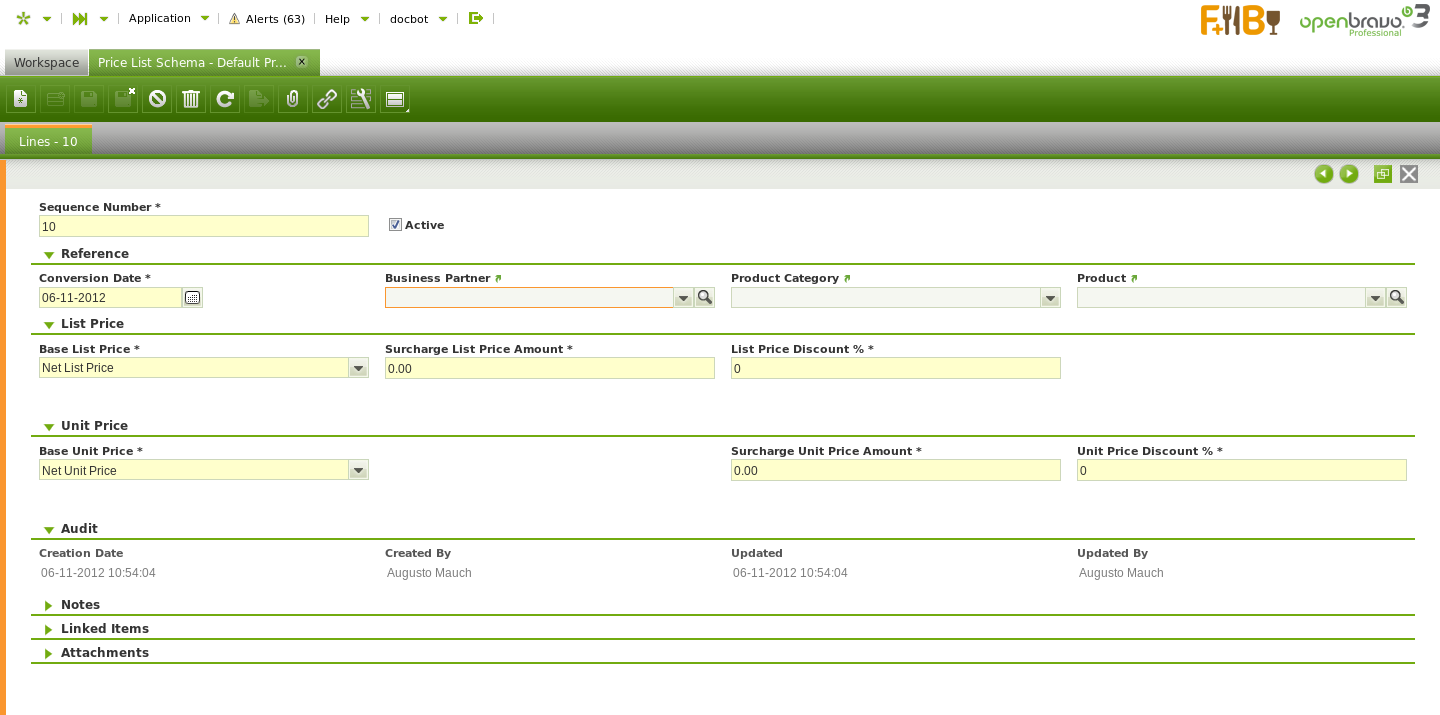
Task: Click the List Price Discount % field
Action: [895, 368]
